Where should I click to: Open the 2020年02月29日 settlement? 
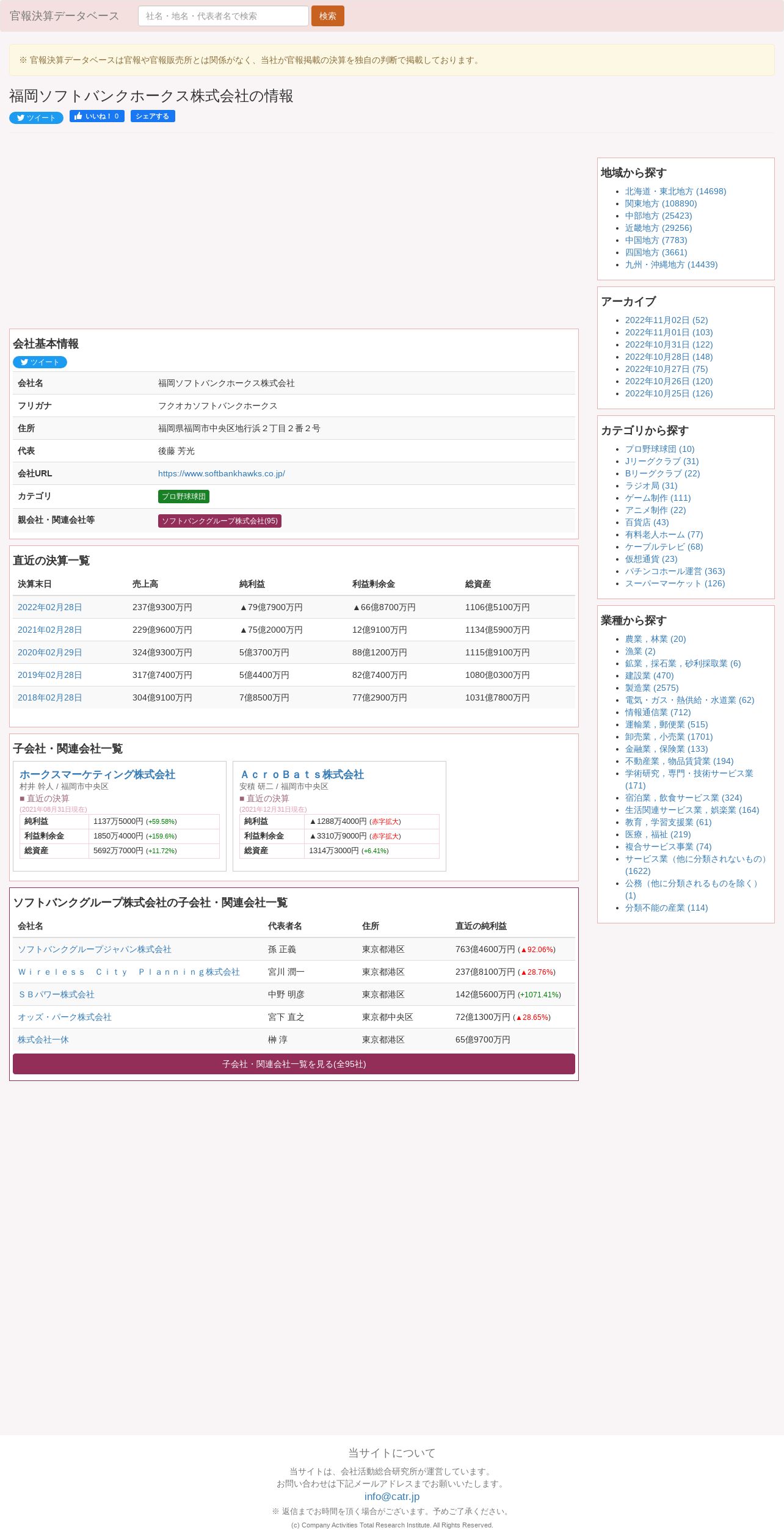(49, 652)
